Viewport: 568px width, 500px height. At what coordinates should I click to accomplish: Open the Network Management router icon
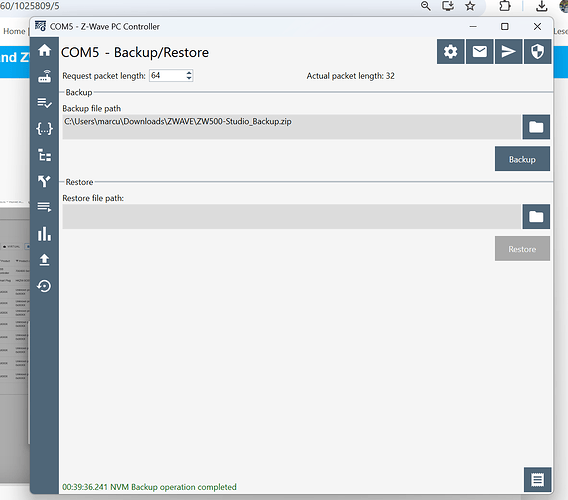[x=45, y=76]
